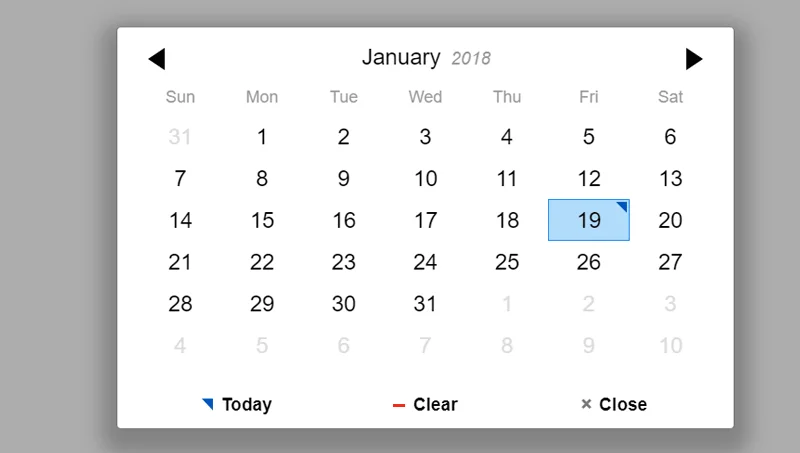Select Saturday January 13
800x453 pixels.
tap(670, 179)
